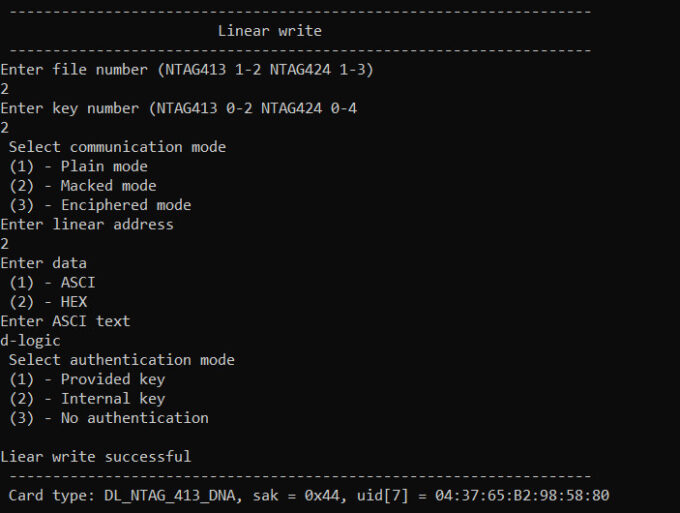Click the "Linear write" heading text
Image resolution: width=680 pixels, height=513 pixels.
pos(269,31)
